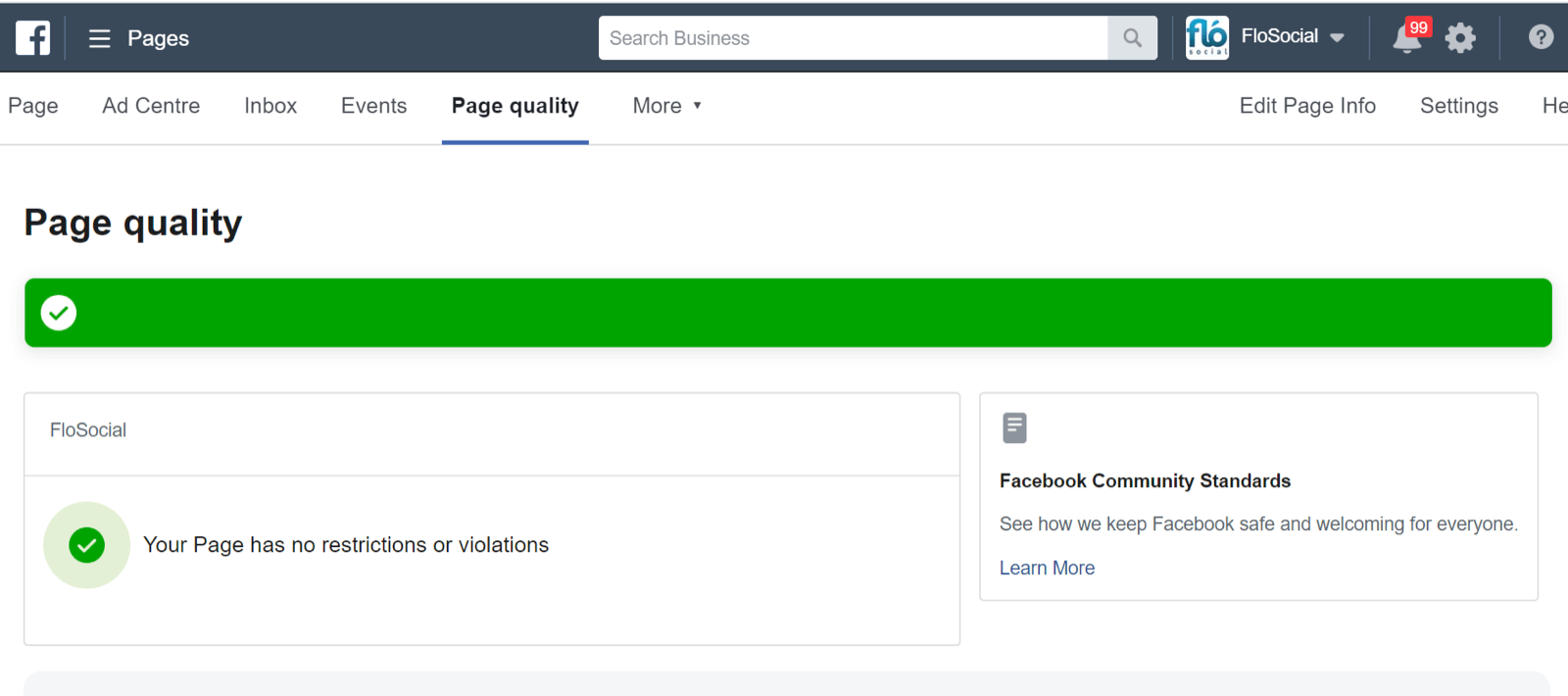Click the green checkmark beside no restrictions
1568x696 pixels.
click(x=87, y=545)
